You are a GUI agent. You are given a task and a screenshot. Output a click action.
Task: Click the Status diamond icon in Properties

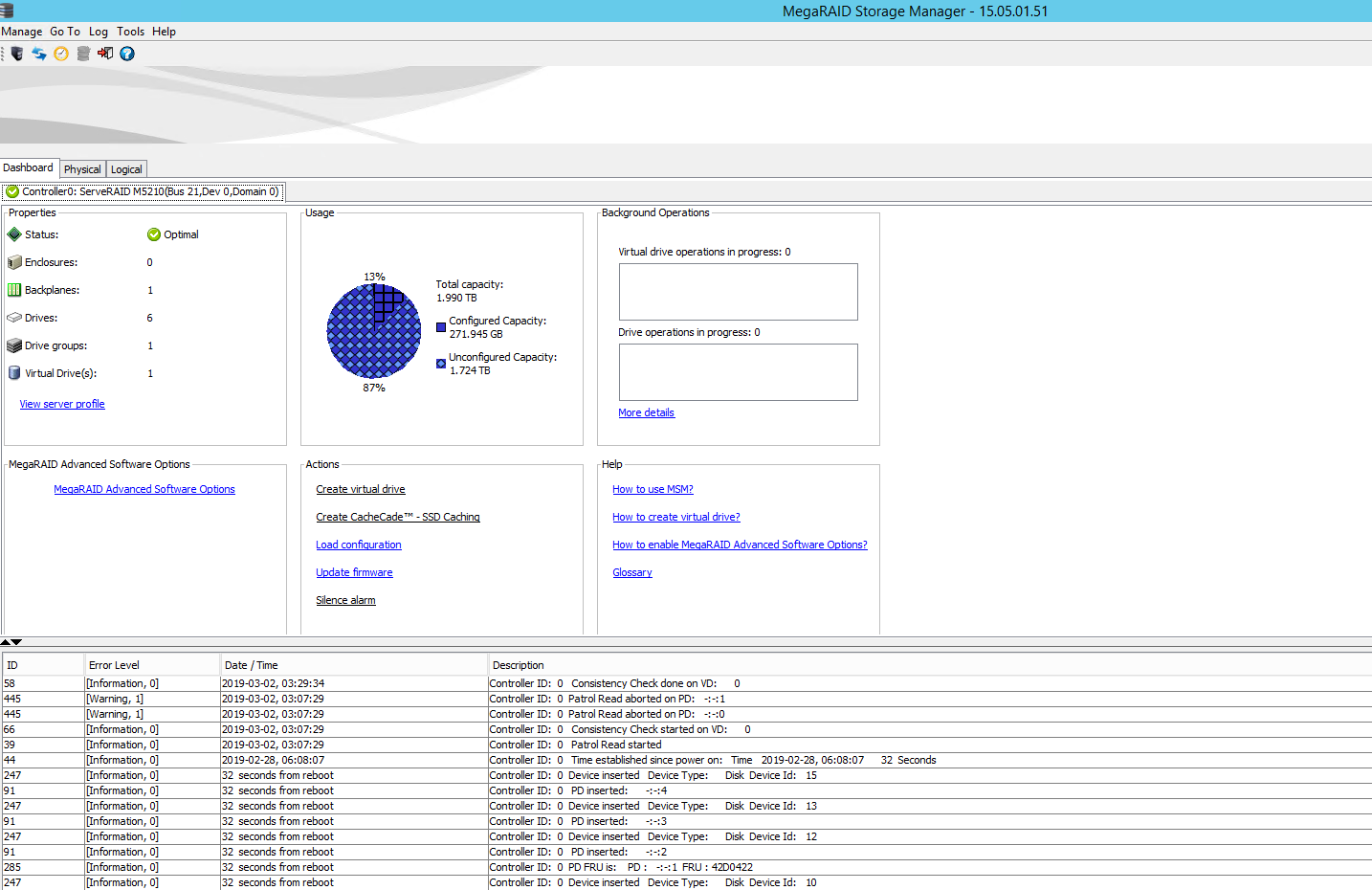[x=14, y=234]
